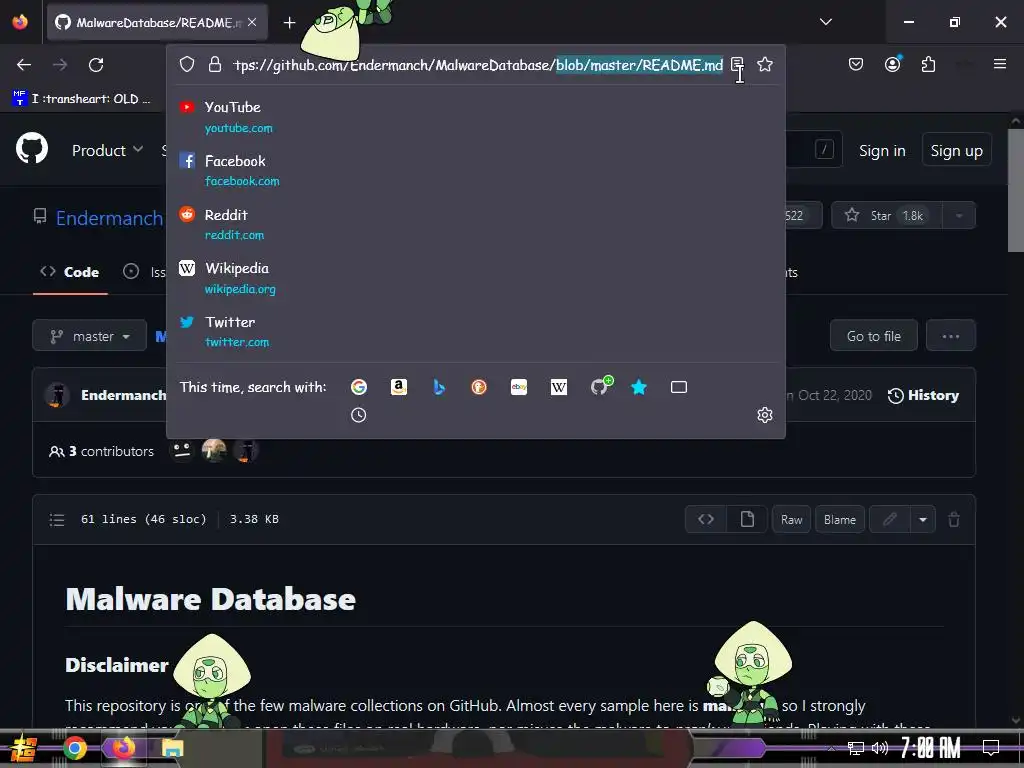This screenshot has height=768, width=1024.
Task: Open the bookmarks toolbar item 'I :transheart: OLD'
Action: point(82,99)
